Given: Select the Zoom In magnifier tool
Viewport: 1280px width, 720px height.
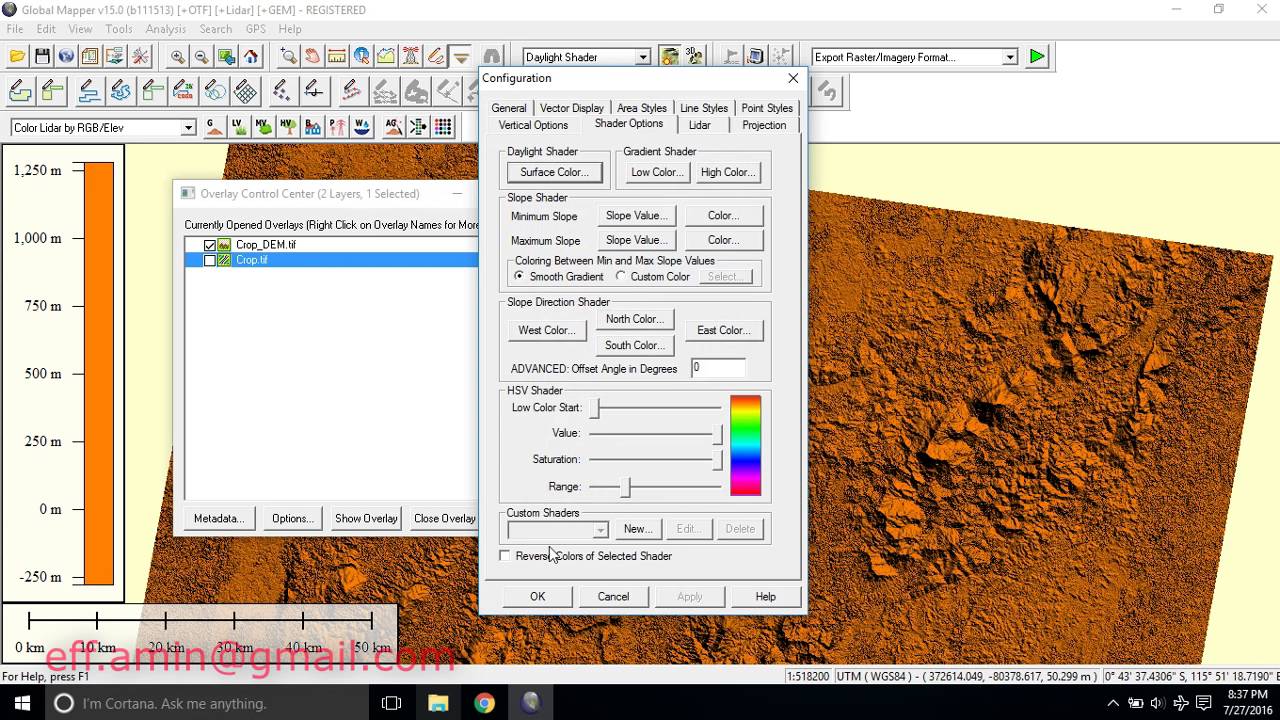Looking at the screenshot, I should [177, 57].
